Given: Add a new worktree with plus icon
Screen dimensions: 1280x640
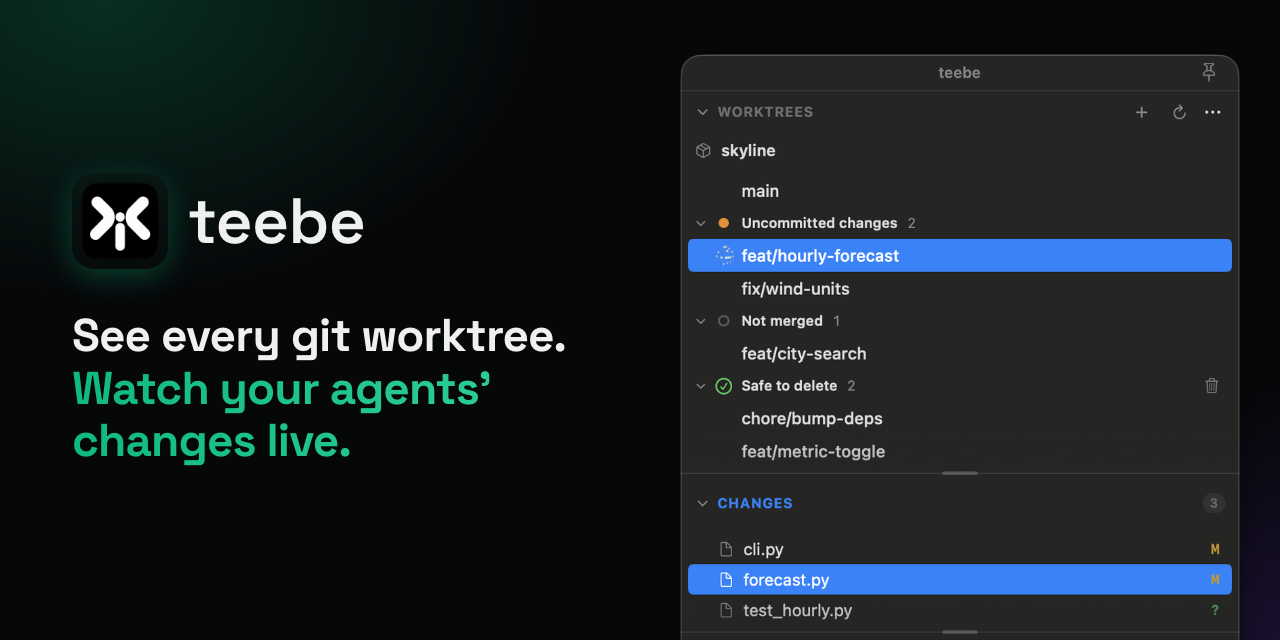Looking at the screenshot, I should coord(1142,112).
